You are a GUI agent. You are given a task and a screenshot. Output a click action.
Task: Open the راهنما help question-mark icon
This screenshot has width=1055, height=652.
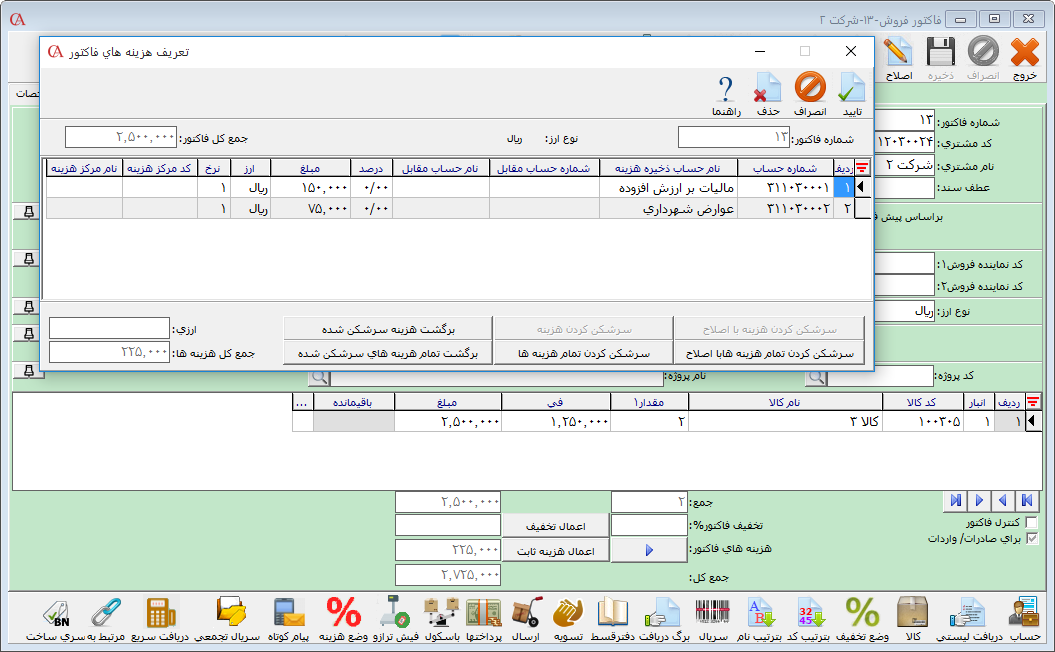[x=726, y=88]
